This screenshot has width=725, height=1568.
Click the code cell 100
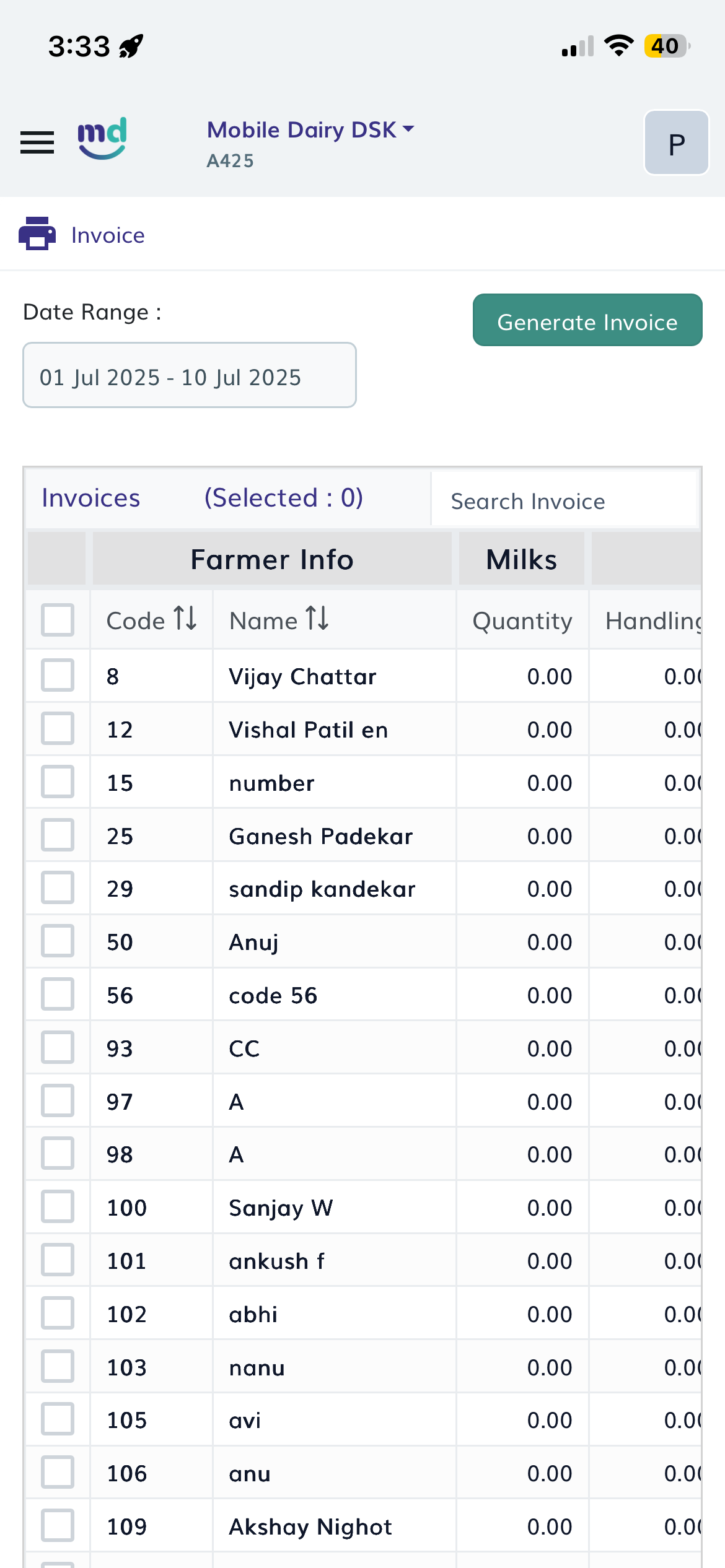click(x=127, y=1208)
